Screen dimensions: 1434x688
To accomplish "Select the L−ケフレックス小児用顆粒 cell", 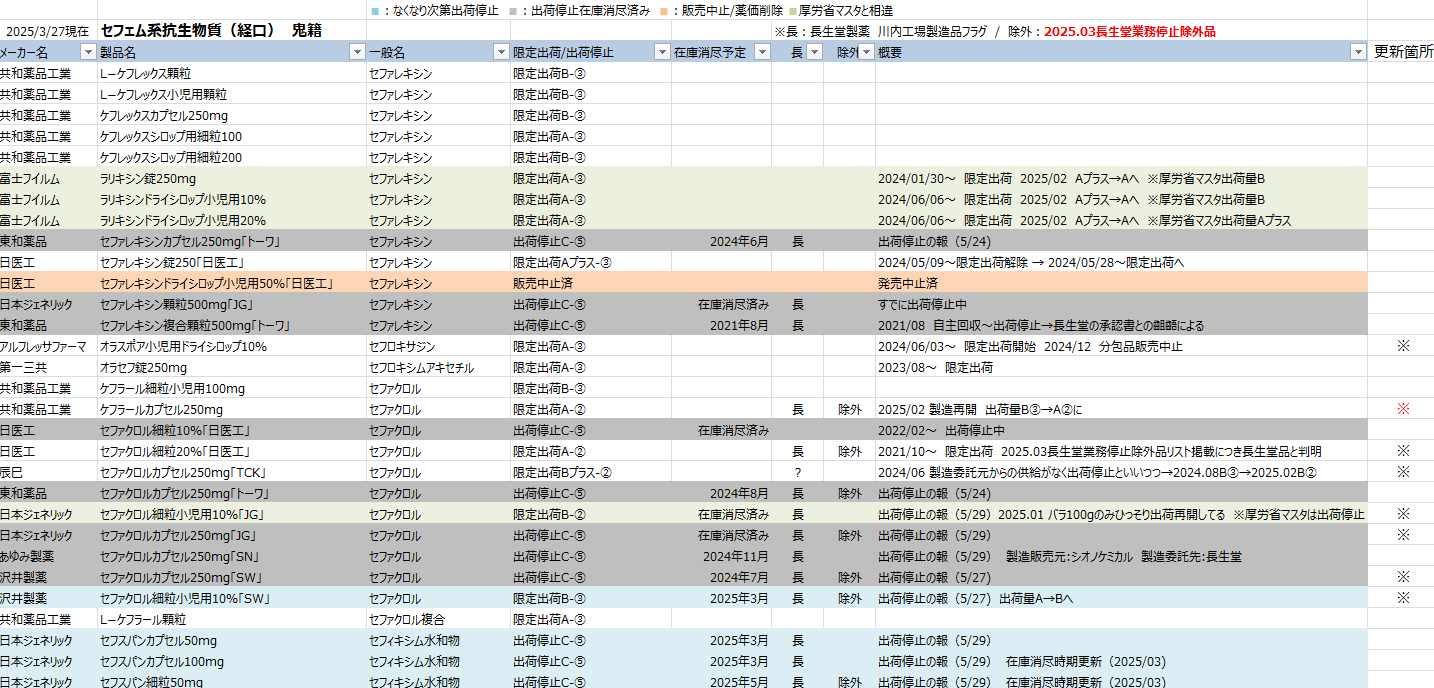I will click(x=232, y=94).
